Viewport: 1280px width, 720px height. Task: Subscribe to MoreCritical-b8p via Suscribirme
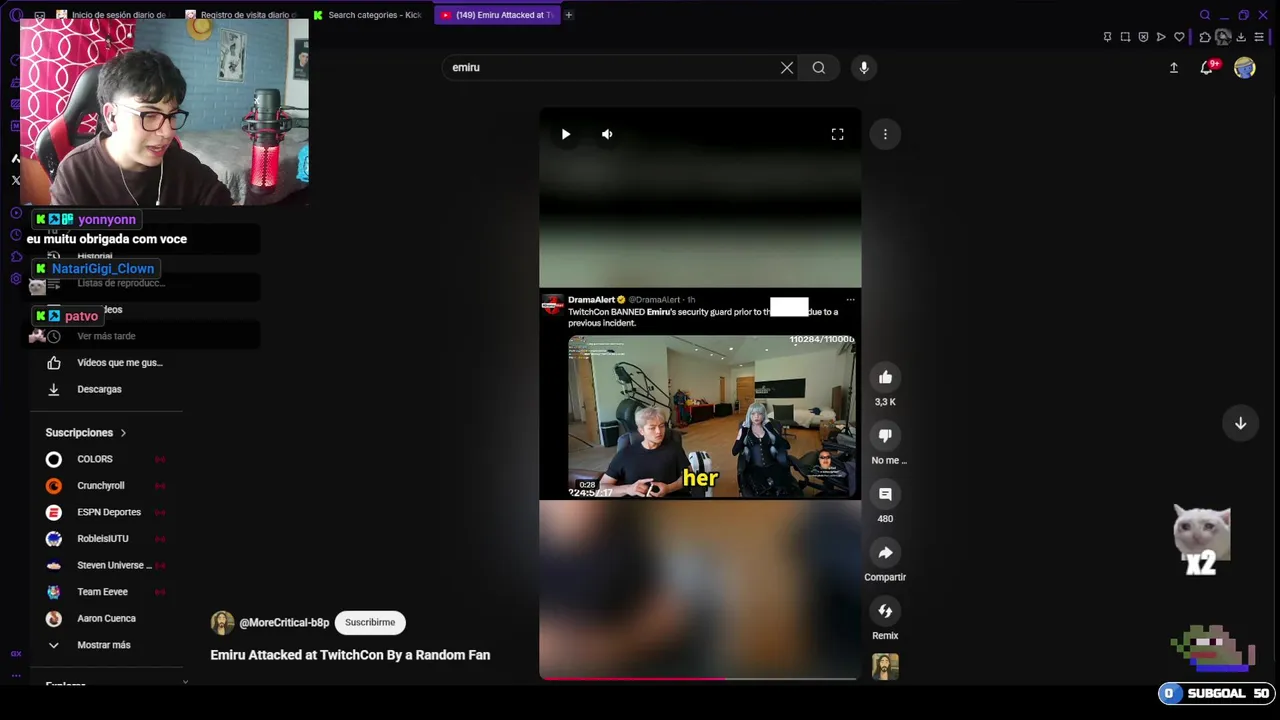(370, 622)
